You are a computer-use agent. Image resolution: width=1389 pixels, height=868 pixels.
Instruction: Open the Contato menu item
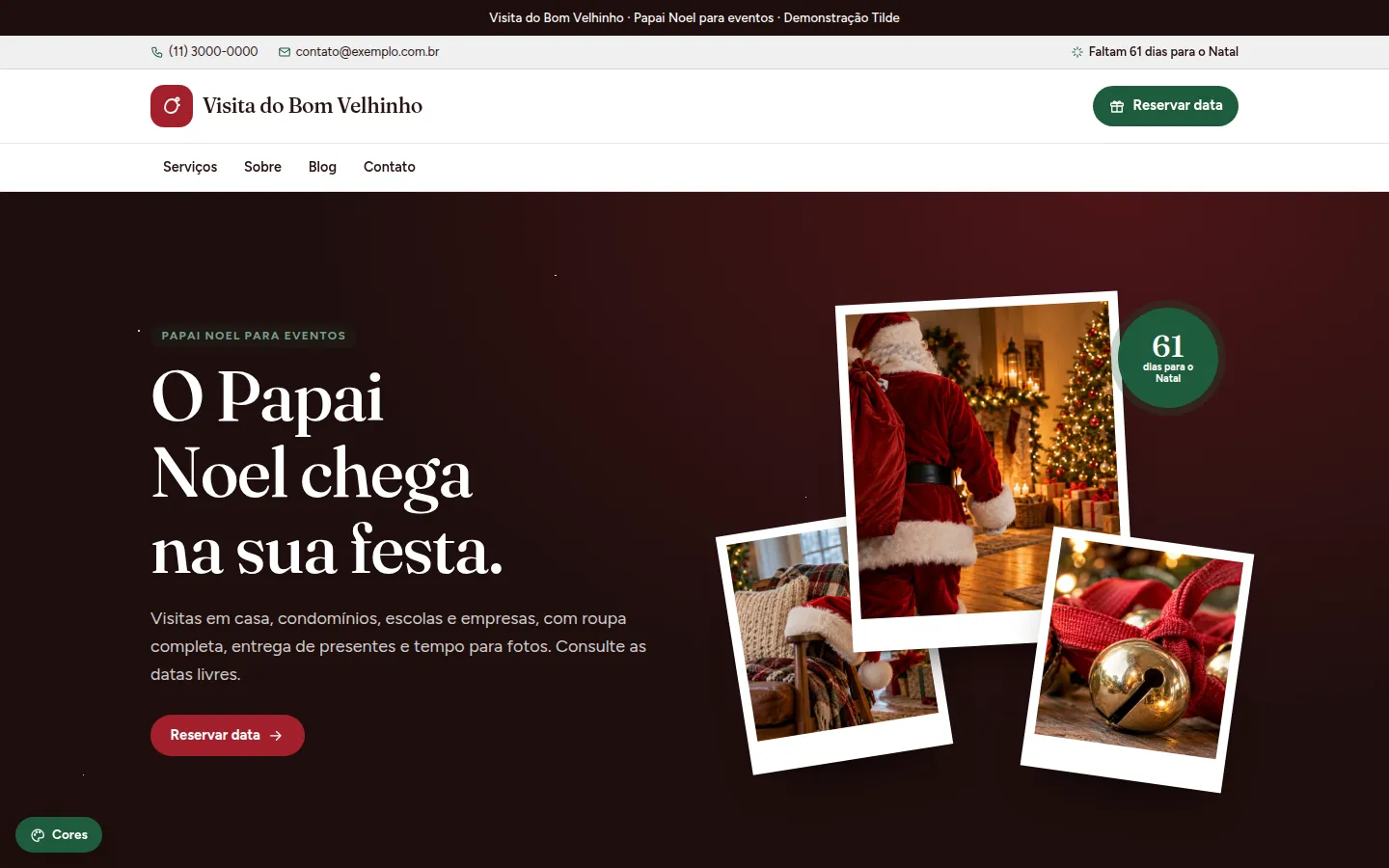coord(390,167)
